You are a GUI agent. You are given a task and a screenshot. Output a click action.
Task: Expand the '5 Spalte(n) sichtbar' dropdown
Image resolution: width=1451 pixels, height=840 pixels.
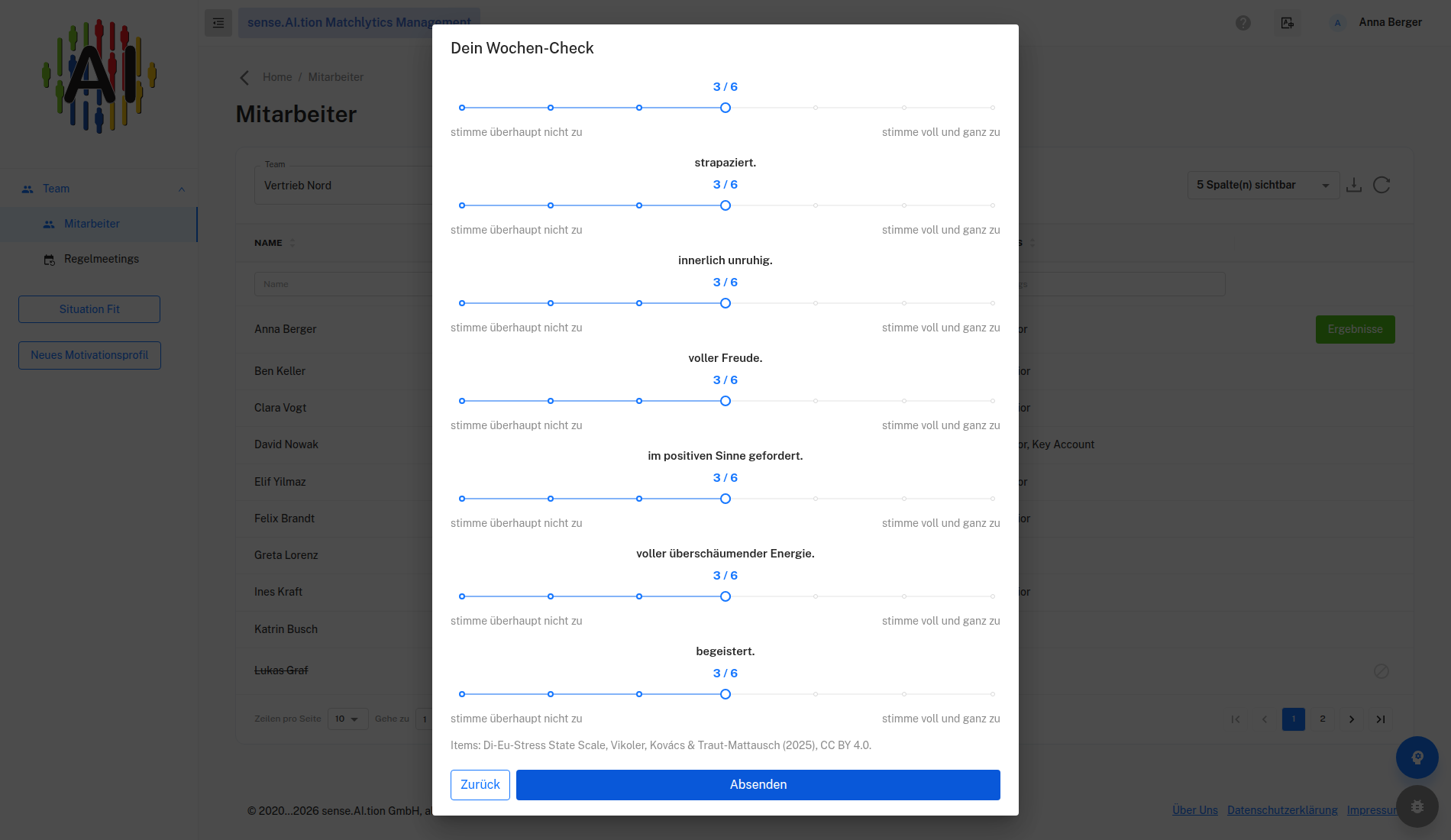(1263, 185)
